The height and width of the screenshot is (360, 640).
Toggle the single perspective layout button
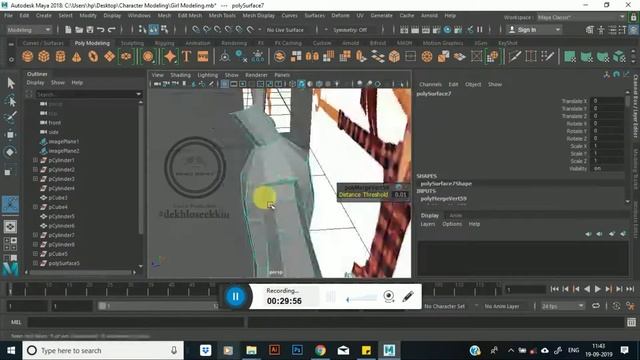tap(10, 227)
